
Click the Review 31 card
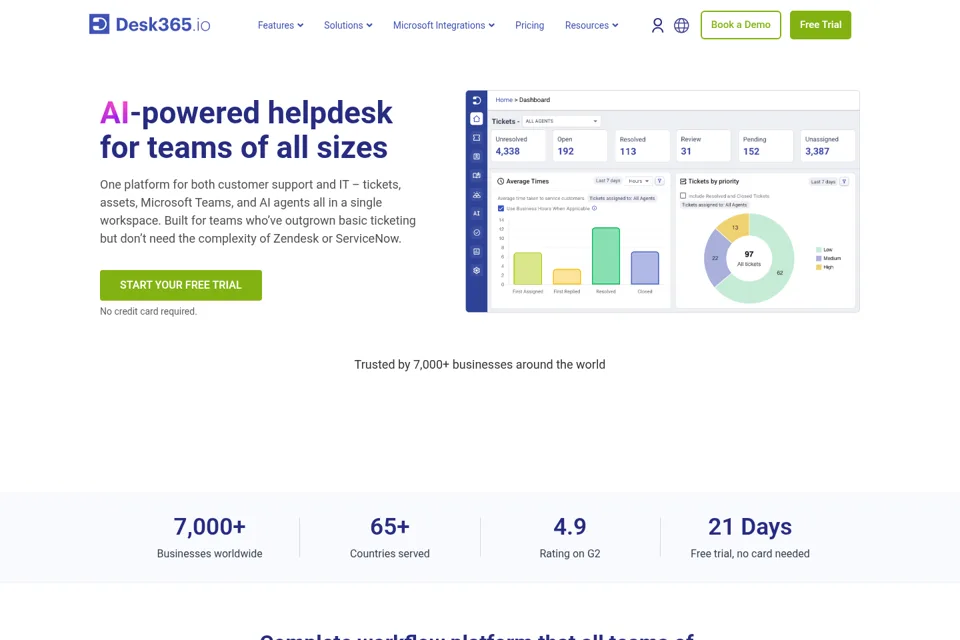tap(703, 146)
